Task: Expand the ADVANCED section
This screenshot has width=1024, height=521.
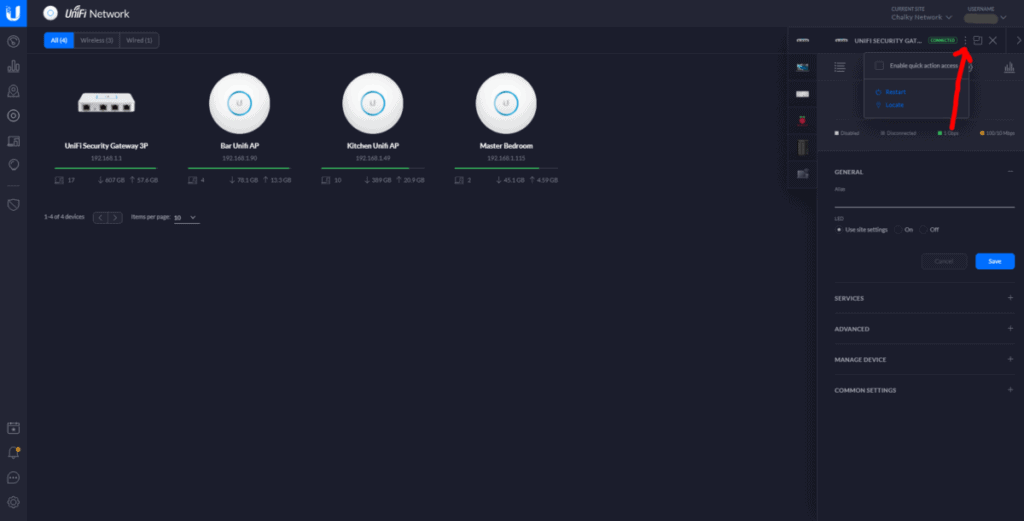Action: coord(1010,328)
